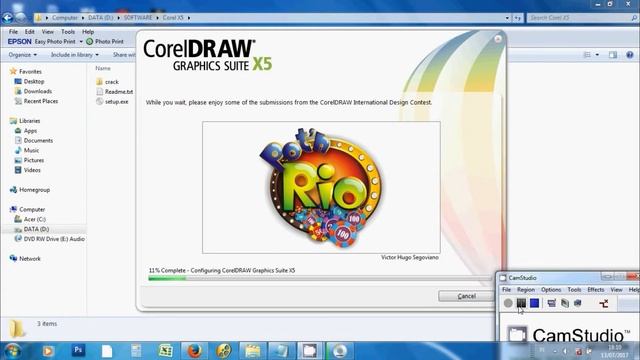Click DATA (D:) in the address breadcrumb

(100, 18)
